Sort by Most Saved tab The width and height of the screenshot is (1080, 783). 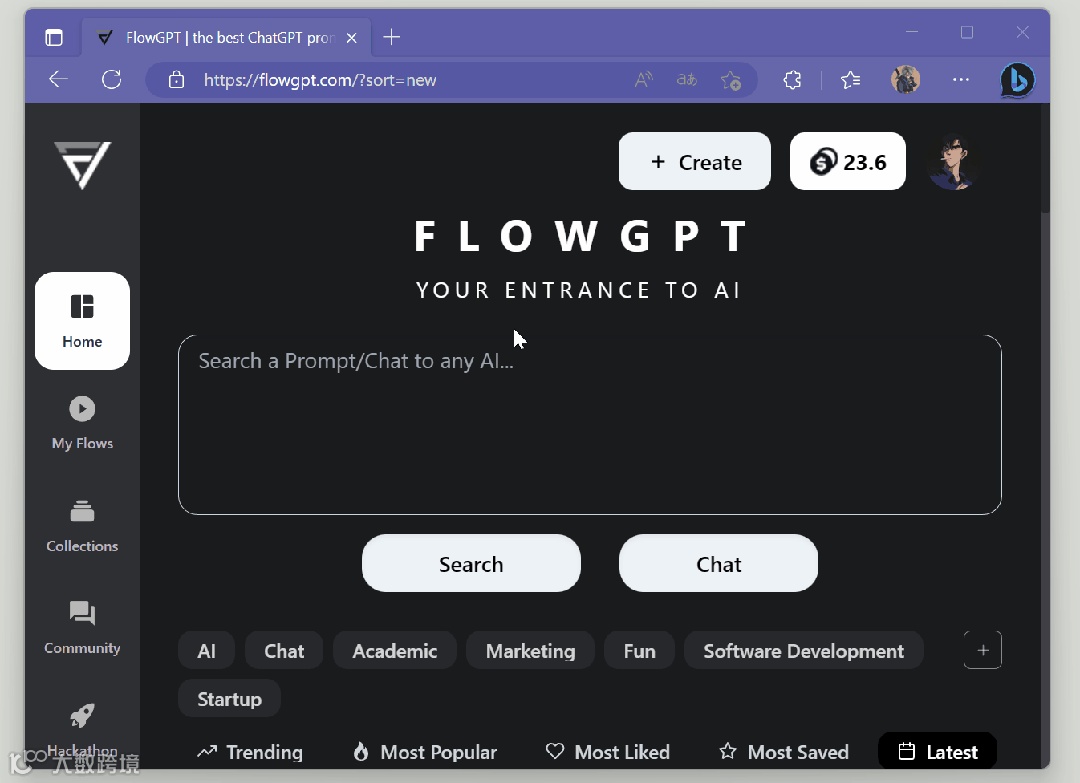pos(784,752)
